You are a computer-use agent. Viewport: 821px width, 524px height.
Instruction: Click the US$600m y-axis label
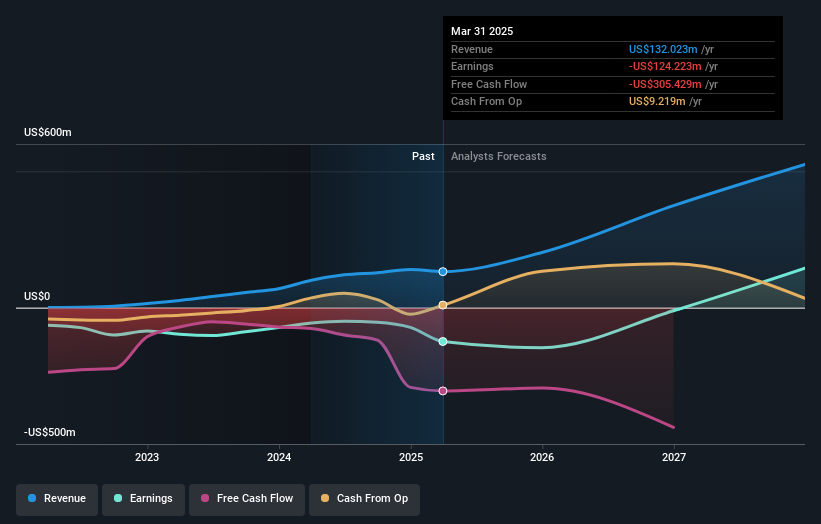coord(48,132)
